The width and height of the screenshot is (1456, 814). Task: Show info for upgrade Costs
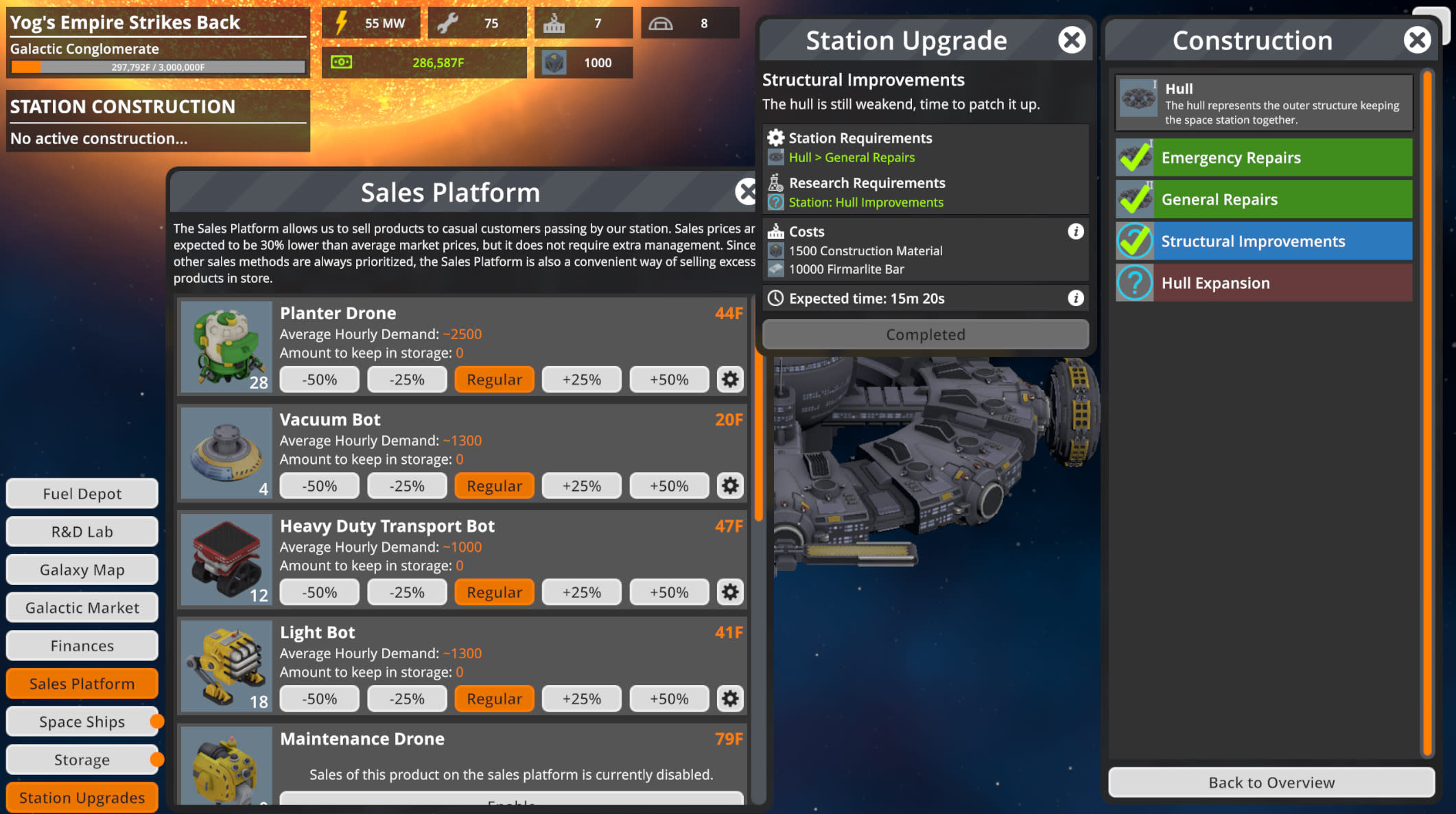tap(1075, 231)
